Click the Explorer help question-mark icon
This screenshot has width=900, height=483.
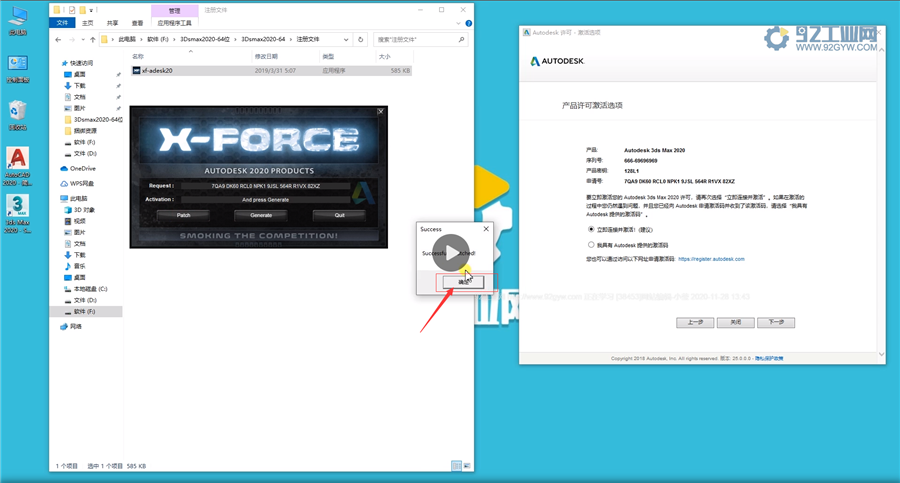[468, 23]
